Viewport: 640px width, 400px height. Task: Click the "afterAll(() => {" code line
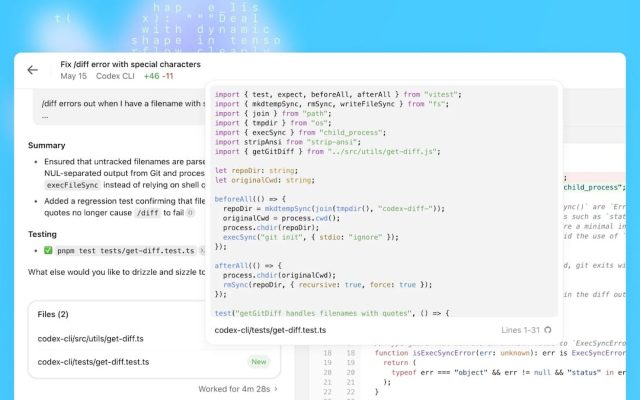(x=248, y=266)
